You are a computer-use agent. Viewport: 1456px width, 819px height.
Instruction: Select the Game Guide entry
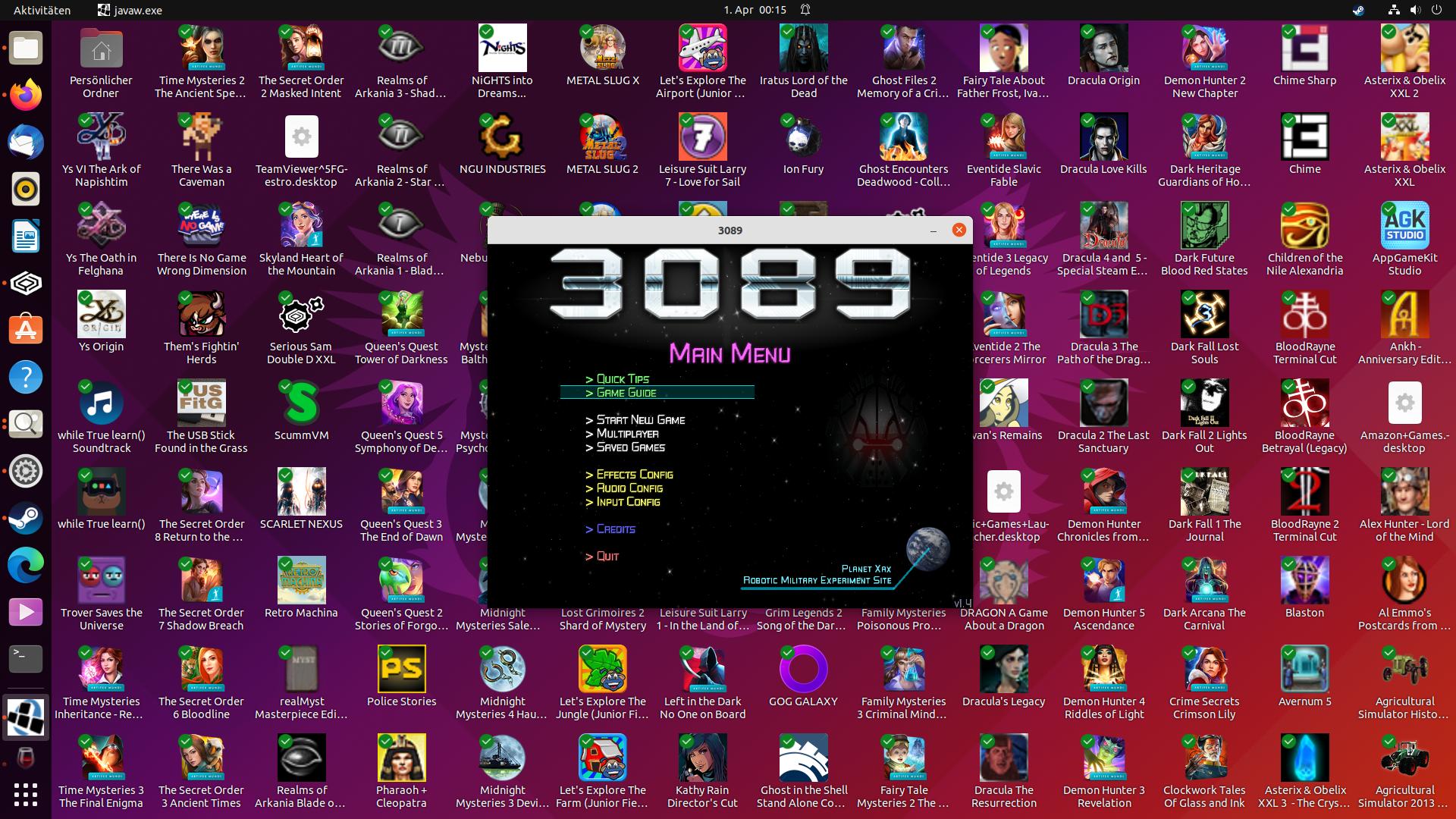(626, 392)
